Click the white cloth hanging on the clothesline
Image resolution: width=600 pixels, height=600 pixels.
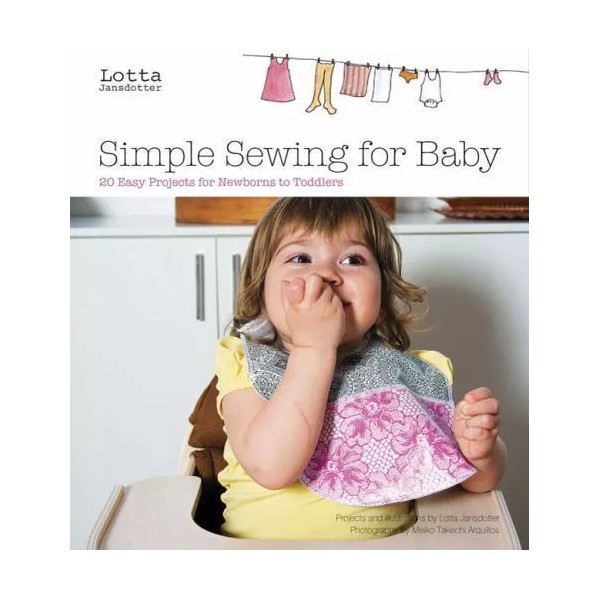382,84
